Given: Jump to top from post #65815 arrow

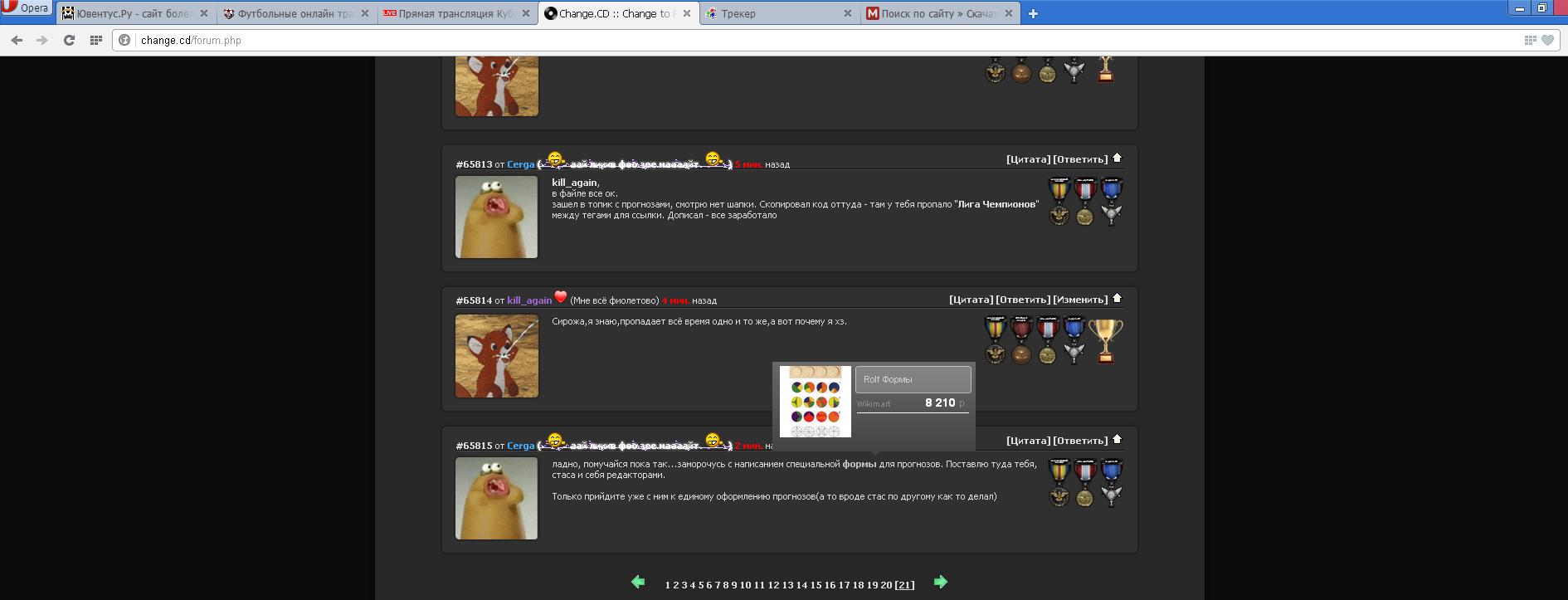Looking at the screenshot, I should (x=1117, y=439).
